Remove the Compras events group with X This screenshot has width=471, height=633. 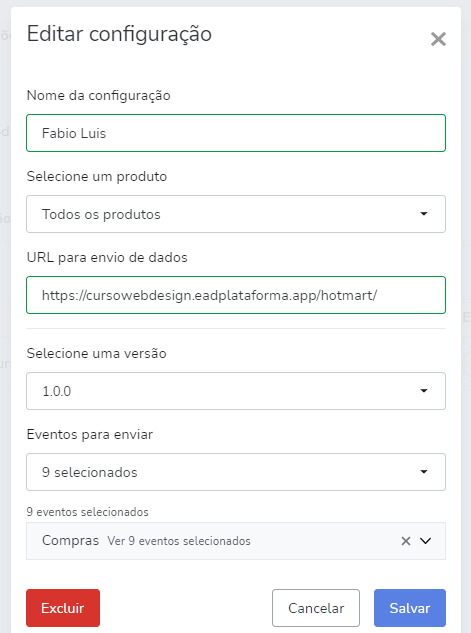click(x=406, y=541)
